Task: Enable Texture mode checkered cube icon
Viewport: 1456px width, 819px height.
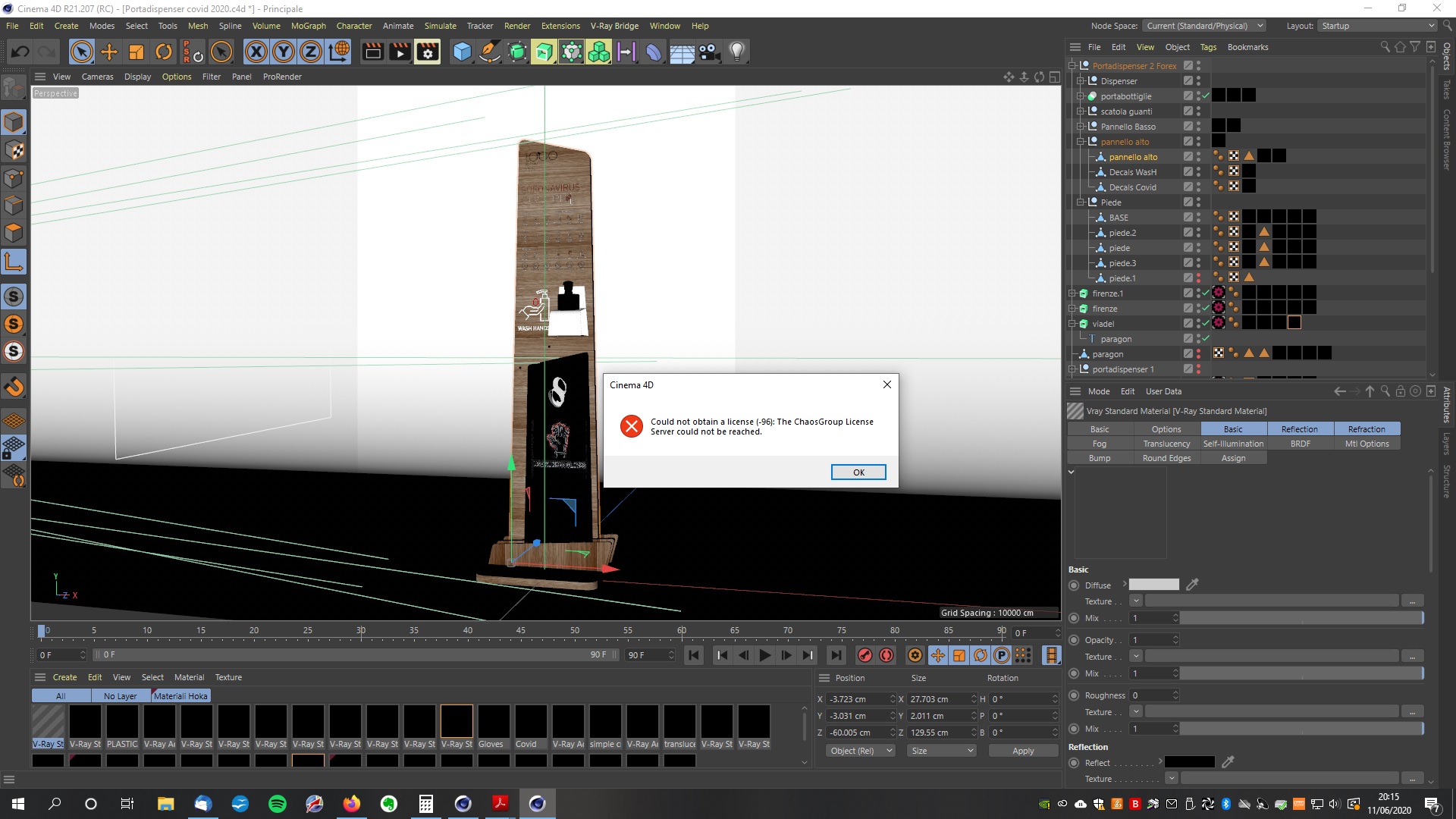Action: pyautogui.click(x=14, y=150)
